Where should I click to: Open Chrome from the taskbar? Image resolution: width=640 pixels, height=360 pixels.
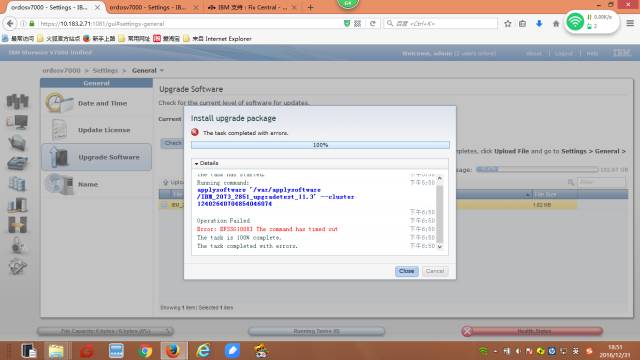tap(144, 351)
